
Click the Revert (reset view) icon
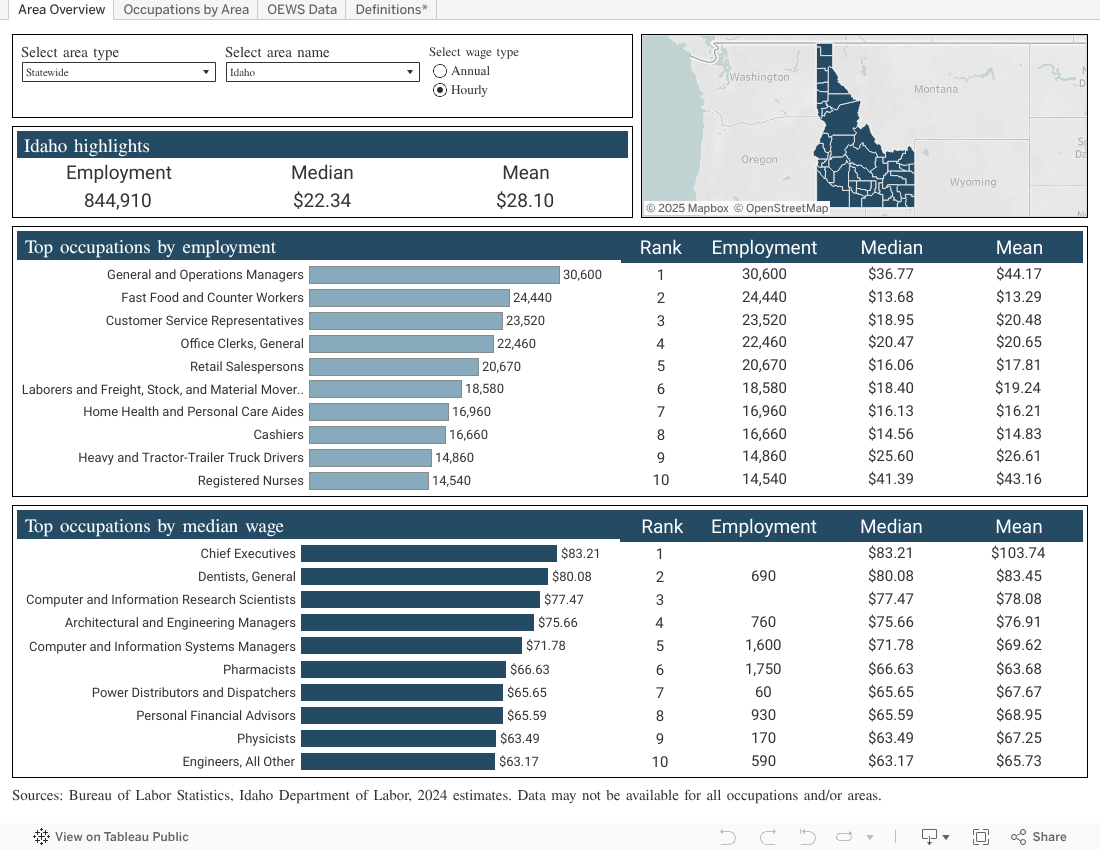pos(806,837)
